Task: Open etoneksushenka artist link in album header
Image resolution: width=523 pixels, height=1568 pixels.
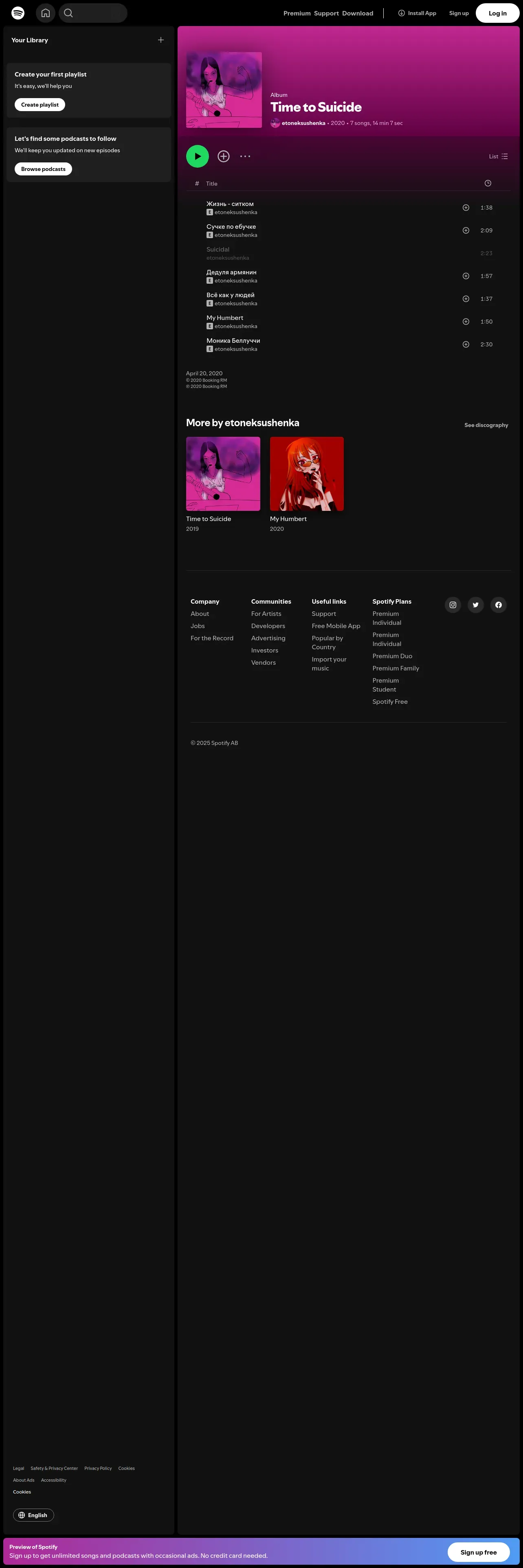Action: click(303, 123)
